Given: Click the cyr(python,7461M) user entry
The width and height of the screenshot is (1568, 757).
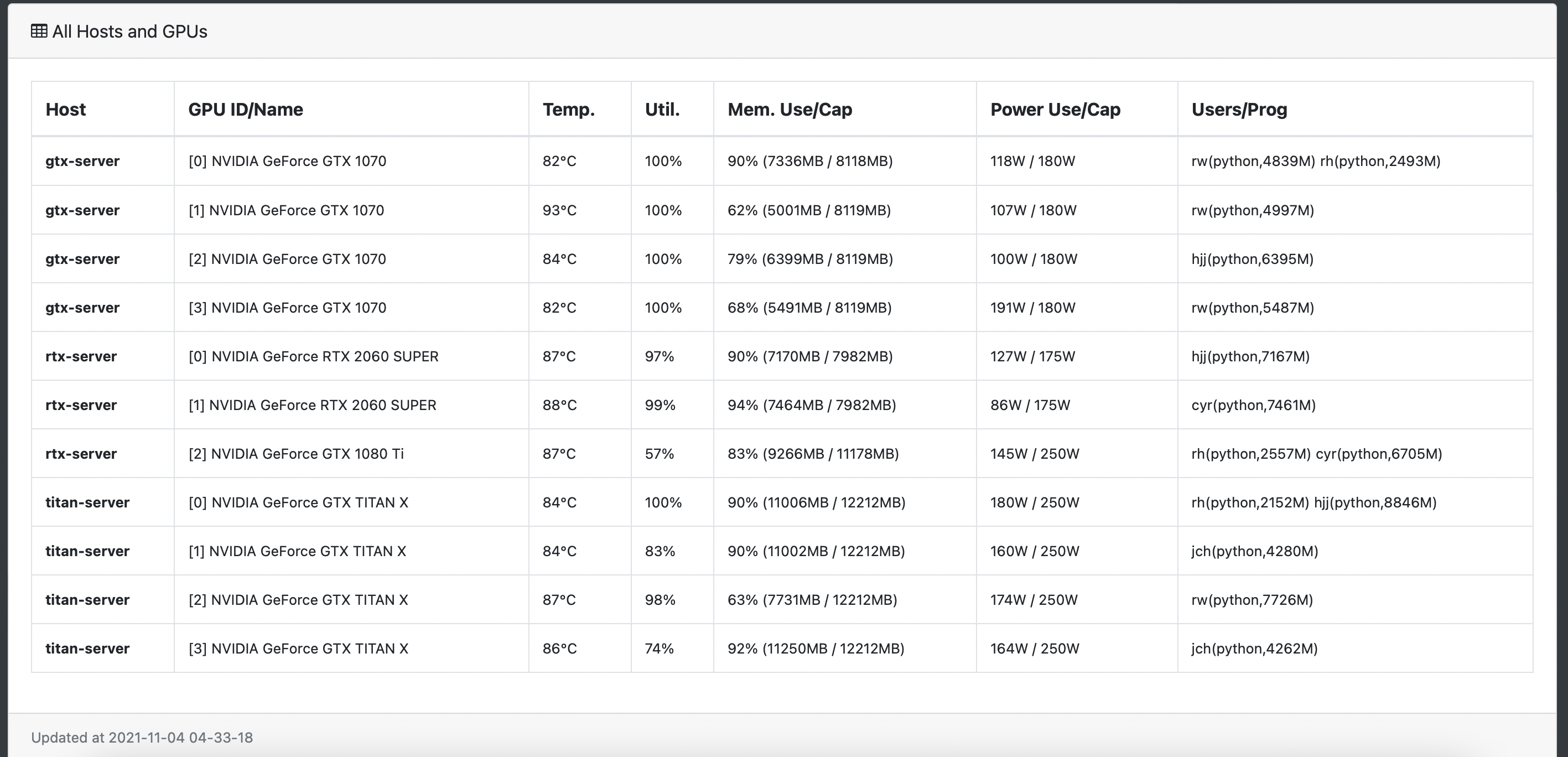Looking at the screenshot, I should point(1253,405).
